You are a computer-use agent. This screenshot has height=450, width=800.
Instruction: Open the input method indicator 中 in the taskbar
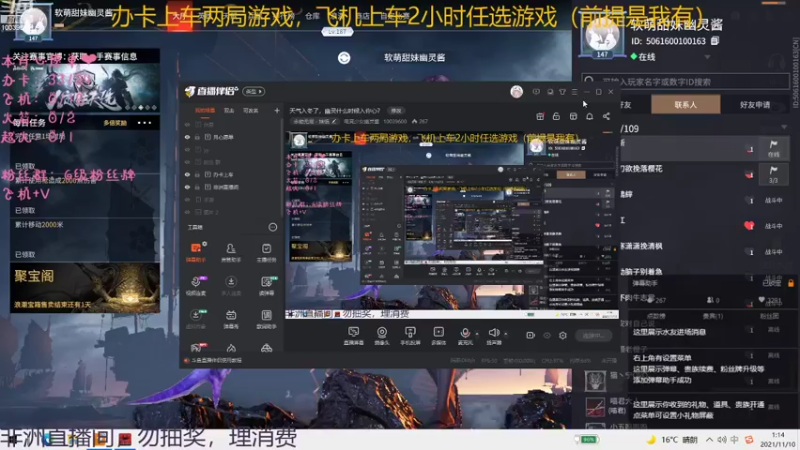735,439
